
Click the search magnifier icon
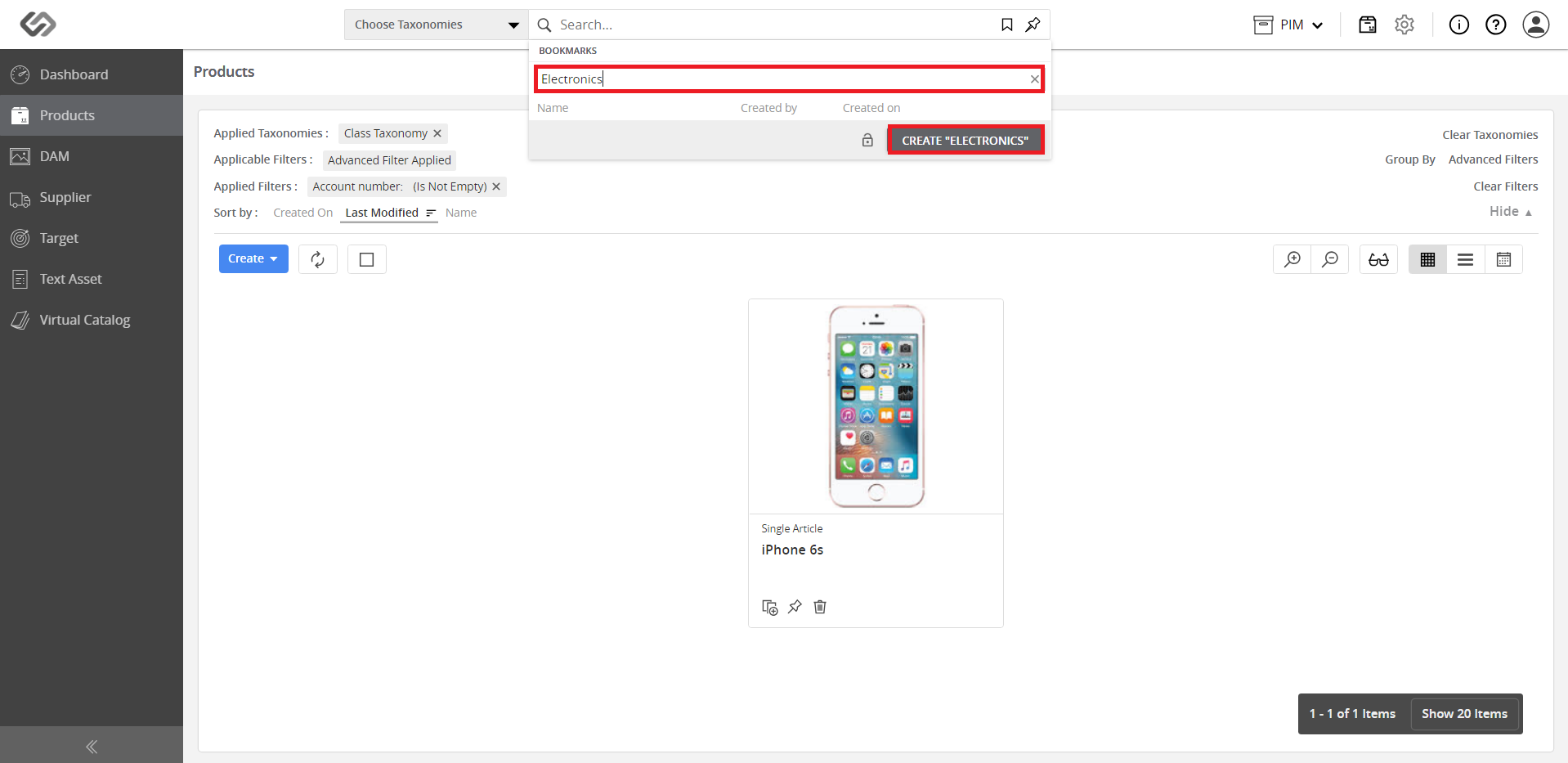coord(544,25)
